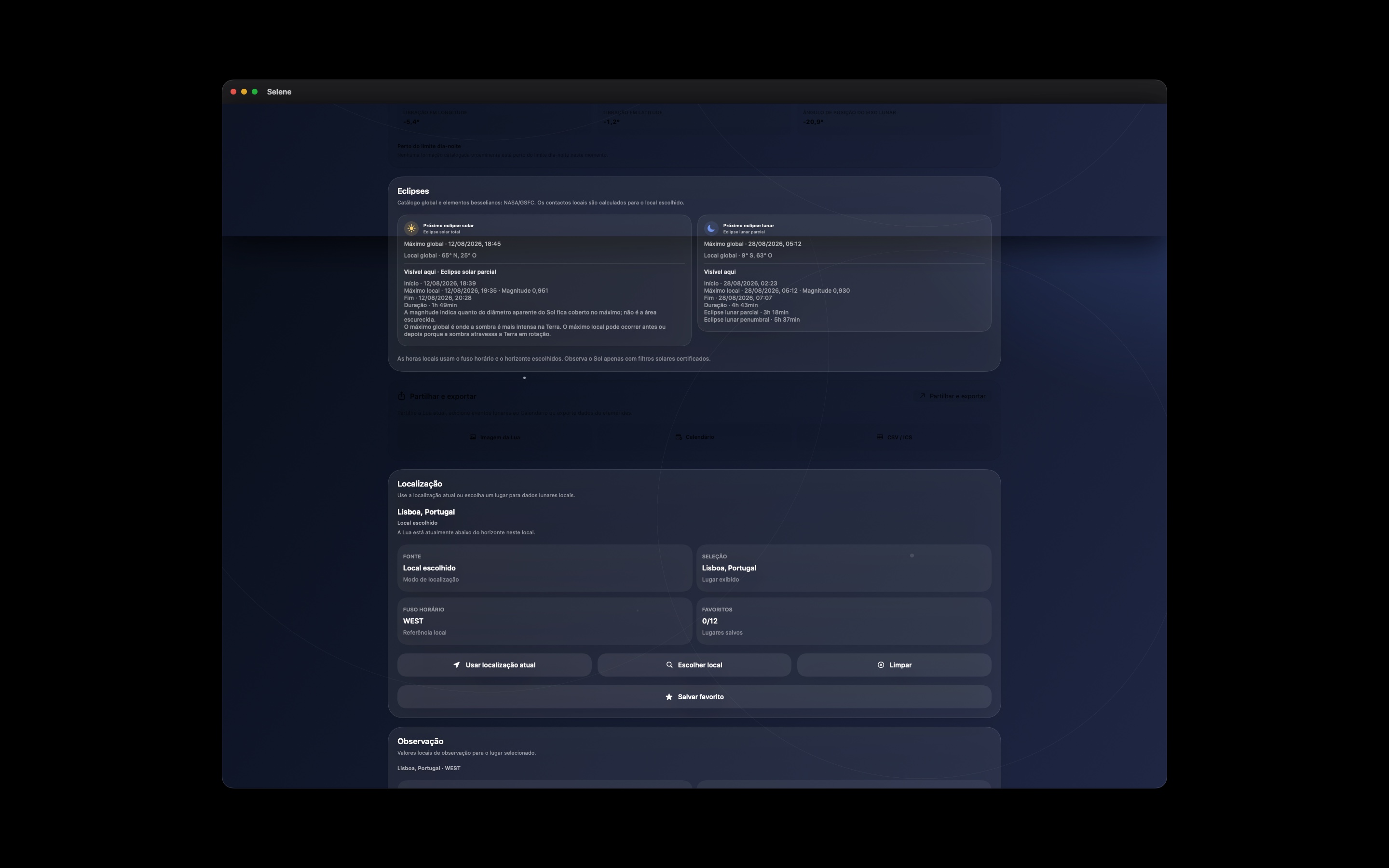
Task: Click the libration longitude value -5,4°
Action: (411, 122)
